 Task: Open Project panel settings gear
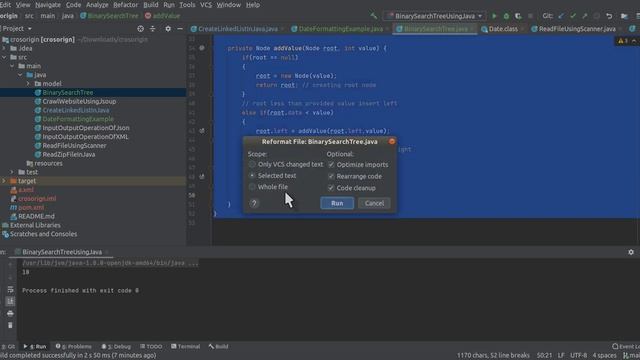[168, 29]
